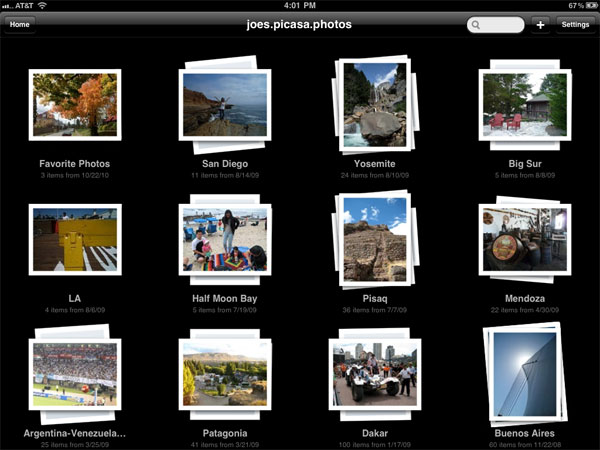The height and width of the screenshot is (450, 600).
Task: Select the 'Half Moon Bay' title text
Action: (x=225, y=298)
